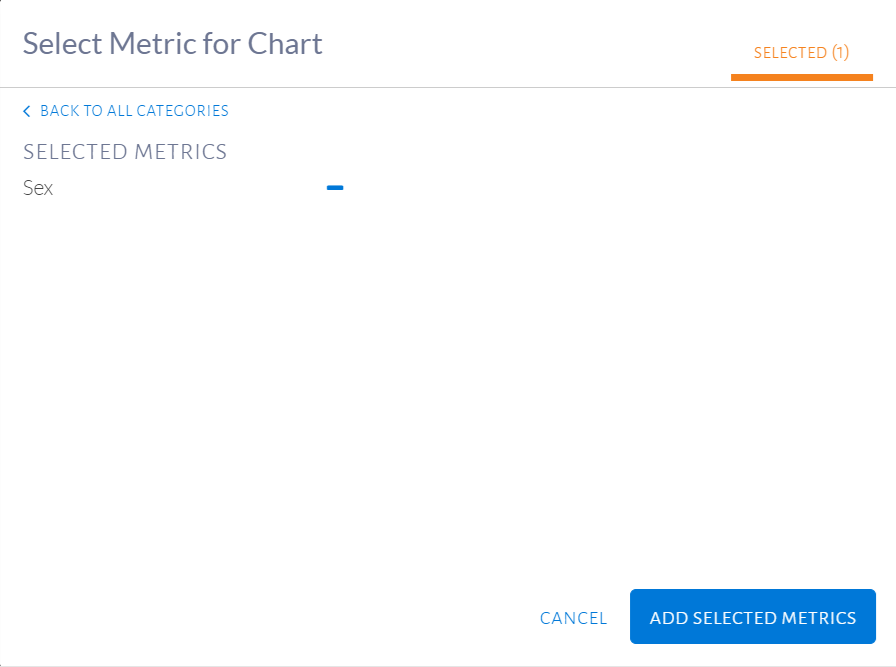Click ADD SELECTED METRICS button
Image resolution: width=896 pixels, height=667 pixels.
[753, 617]
